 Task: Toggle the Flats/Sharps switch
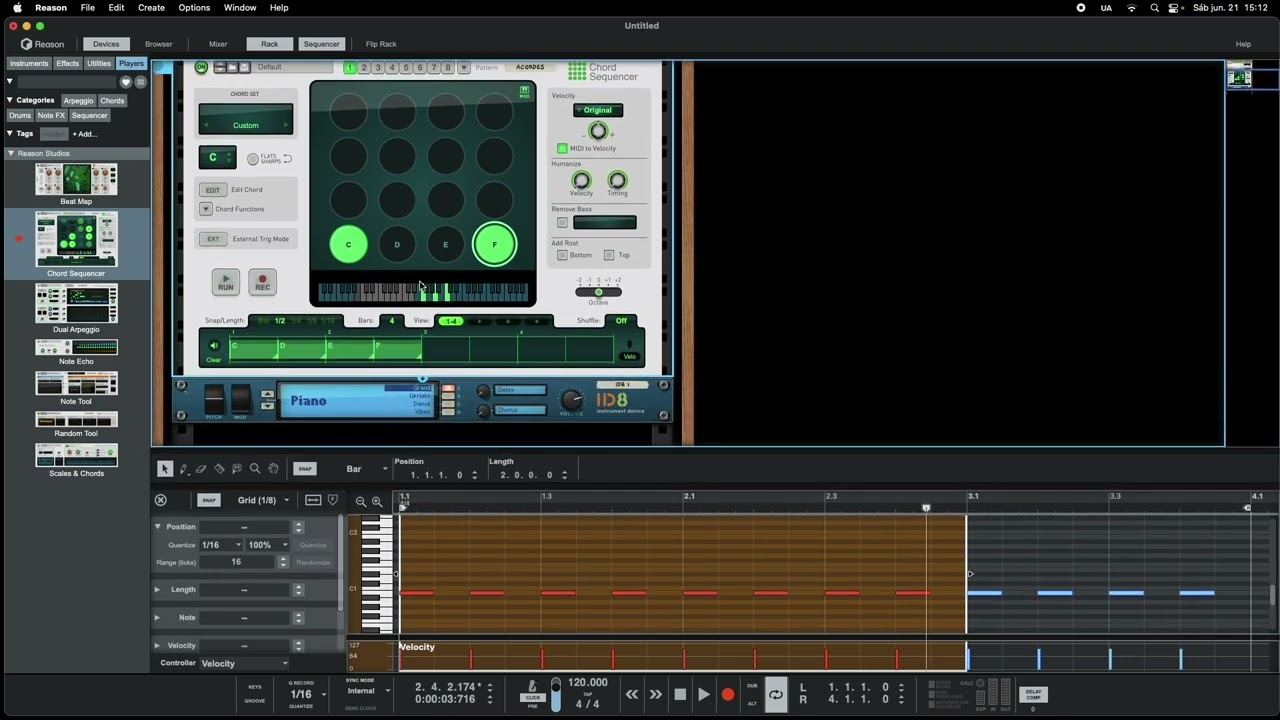click(x=253, y=159)
